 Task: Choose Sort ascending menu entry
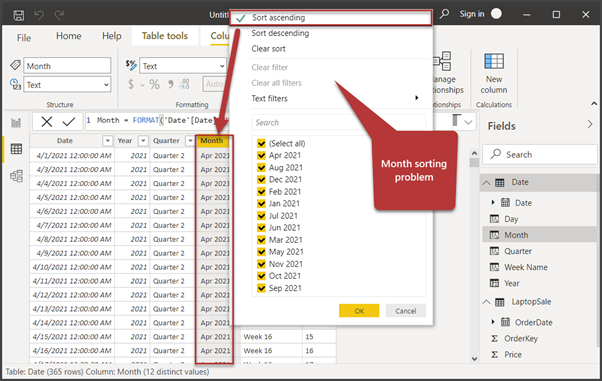332,18
